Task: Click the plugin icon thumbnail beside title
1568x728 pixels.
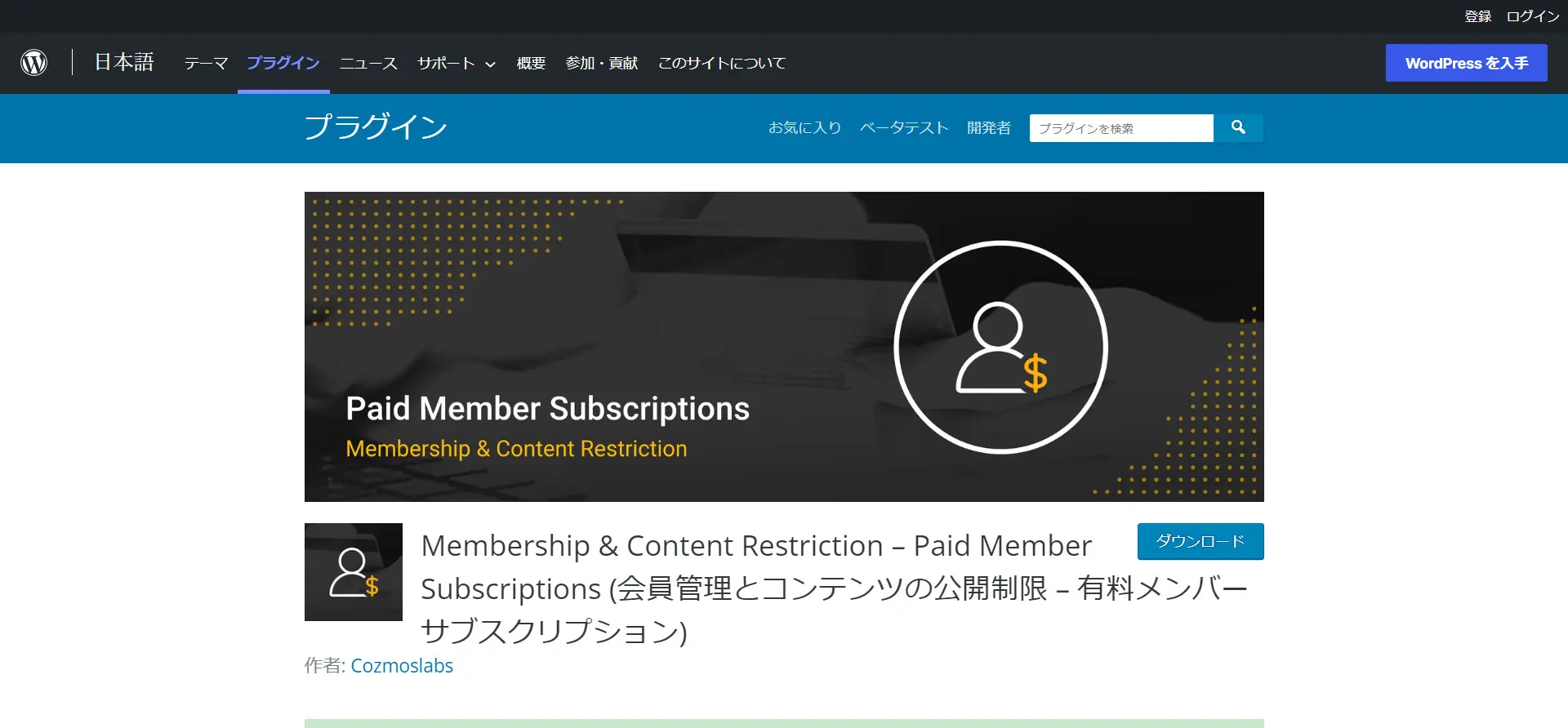Action: (354, 572)
